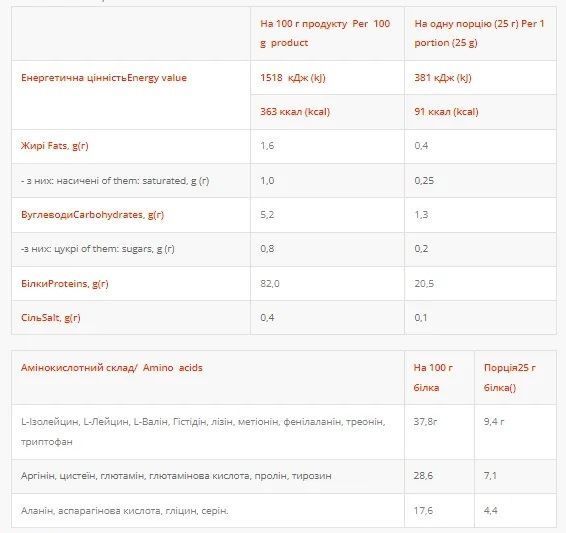The height and width of the screenshot is (533, 566).
Task: Select the 'СільSalt, g(г)' row label
Action: coord(51,318)
